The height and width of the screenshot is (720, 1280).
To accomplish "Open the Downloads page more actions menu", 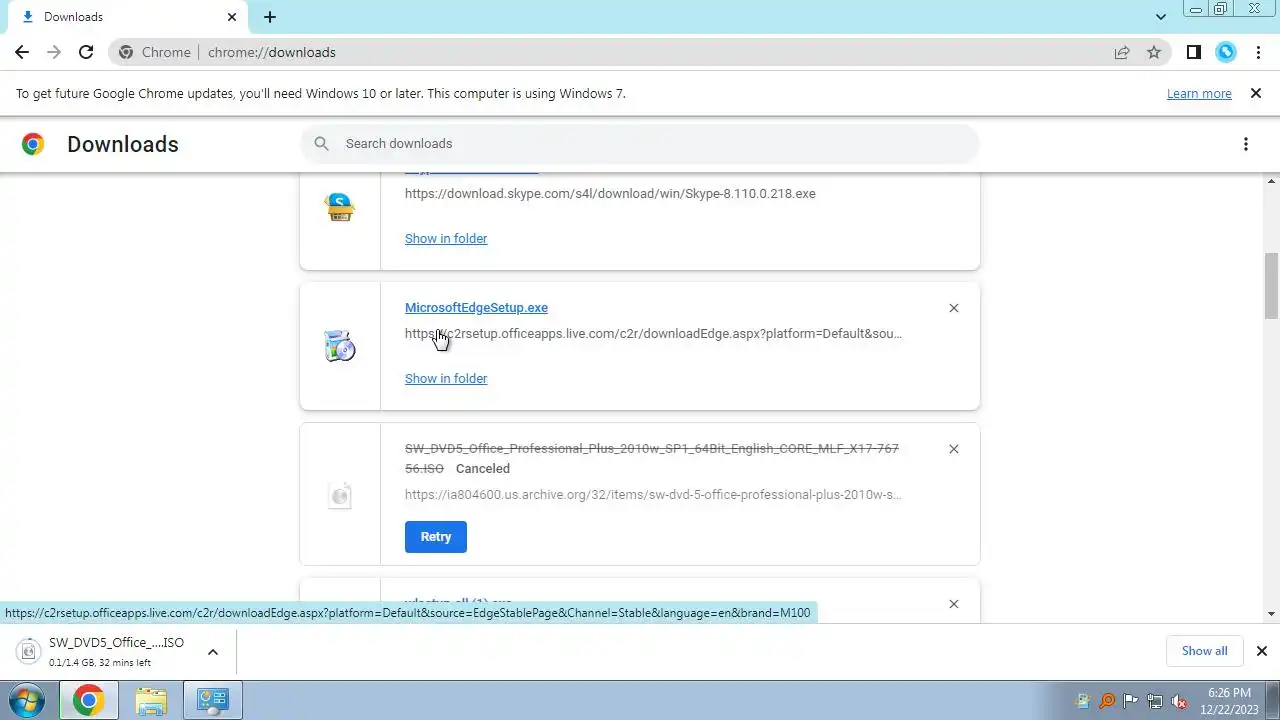I will [1246, 144].
